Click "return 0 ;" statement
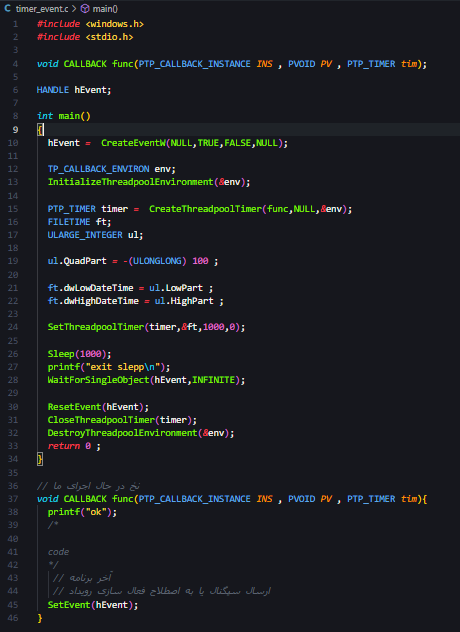The width and height of the screenshot is (460, 632). (74, 446)
